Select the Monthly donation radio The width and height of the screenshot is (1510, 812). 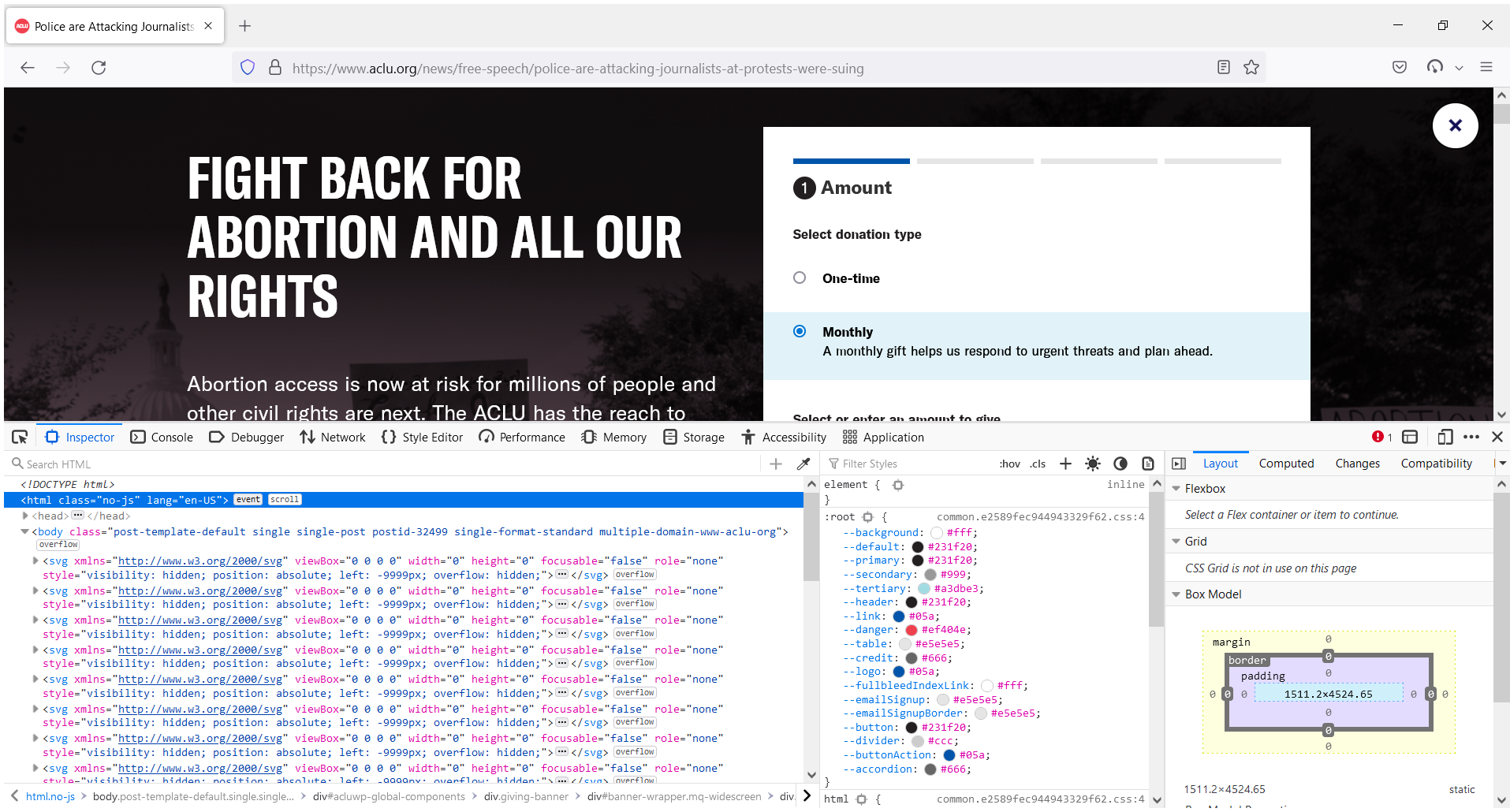(x=800, y=331)
